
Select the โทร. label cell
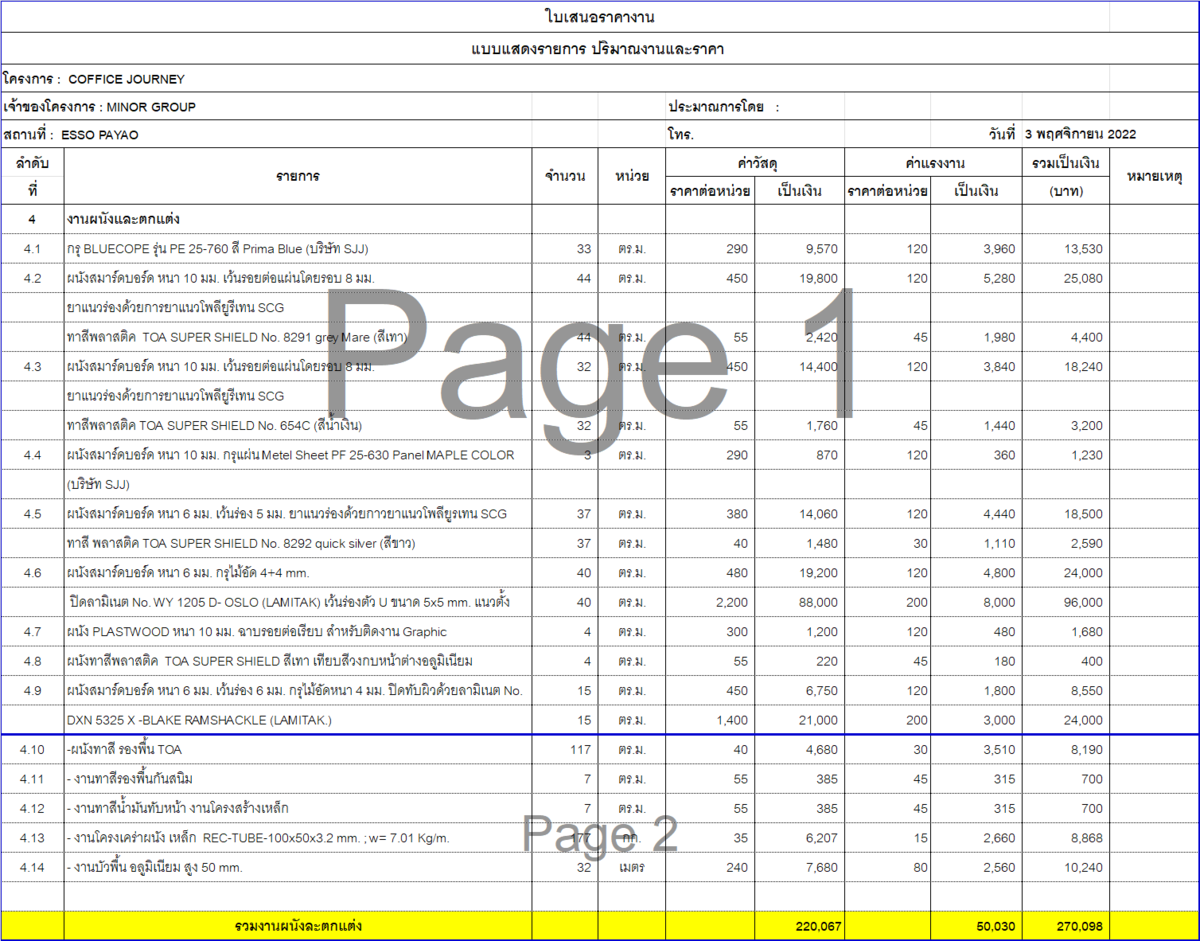(x=681, y=134)
